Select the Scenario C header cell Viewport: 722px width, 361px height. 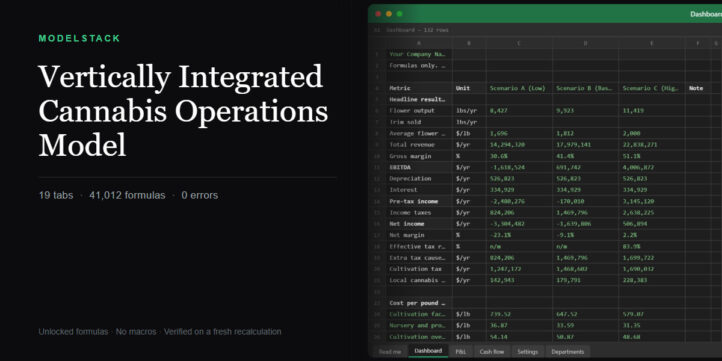coord(652,88)
